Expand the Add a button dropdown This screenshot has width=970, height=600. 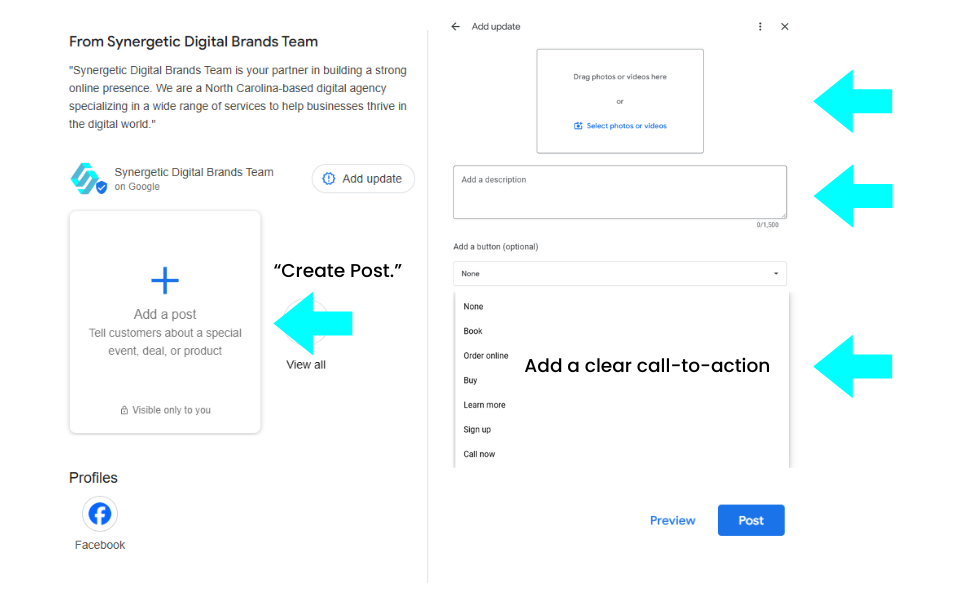click(x=619, y=273)
